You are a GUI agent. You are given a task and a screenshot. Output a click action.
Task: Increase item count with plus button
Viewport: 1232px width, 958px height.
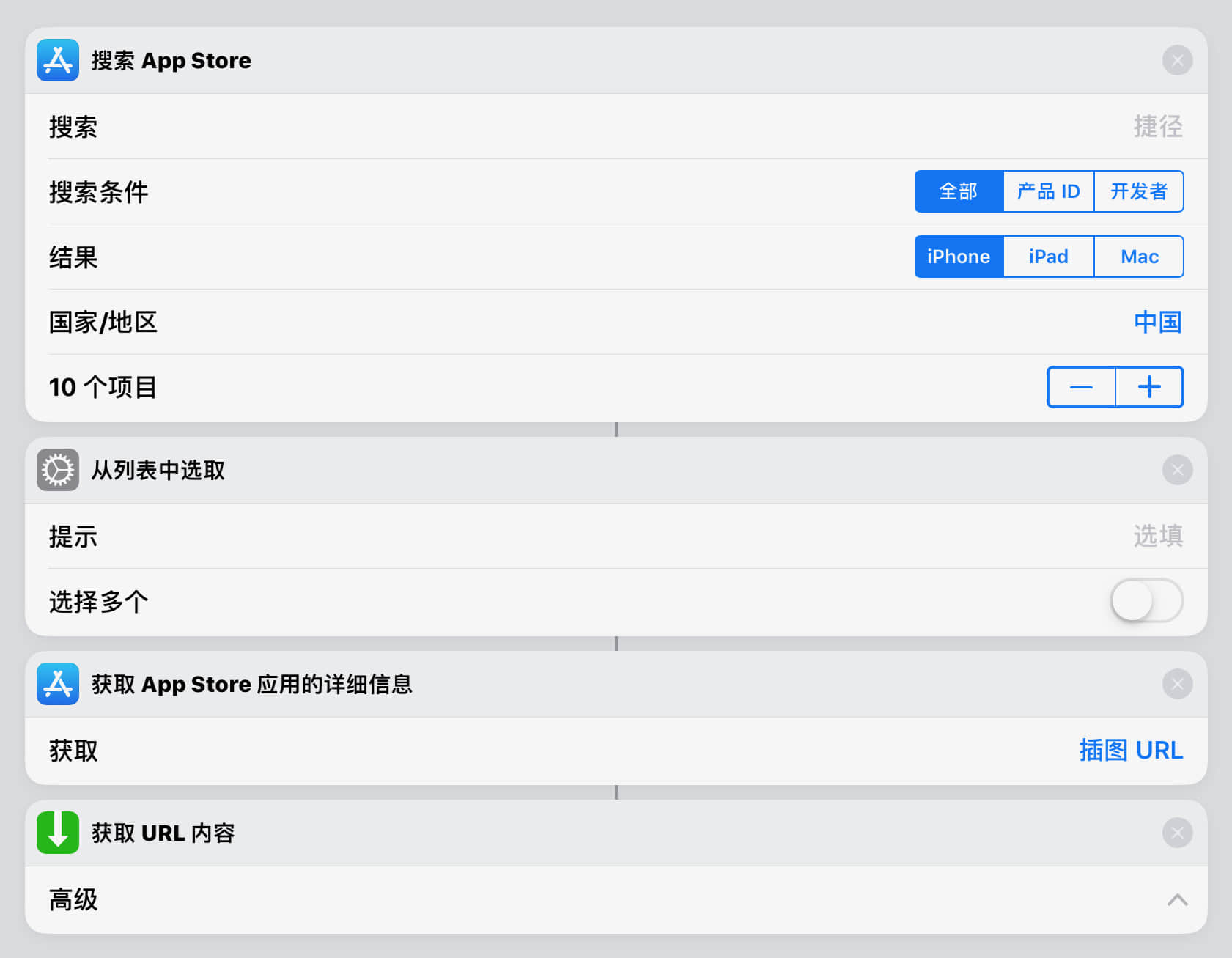tap(1149, 387)
